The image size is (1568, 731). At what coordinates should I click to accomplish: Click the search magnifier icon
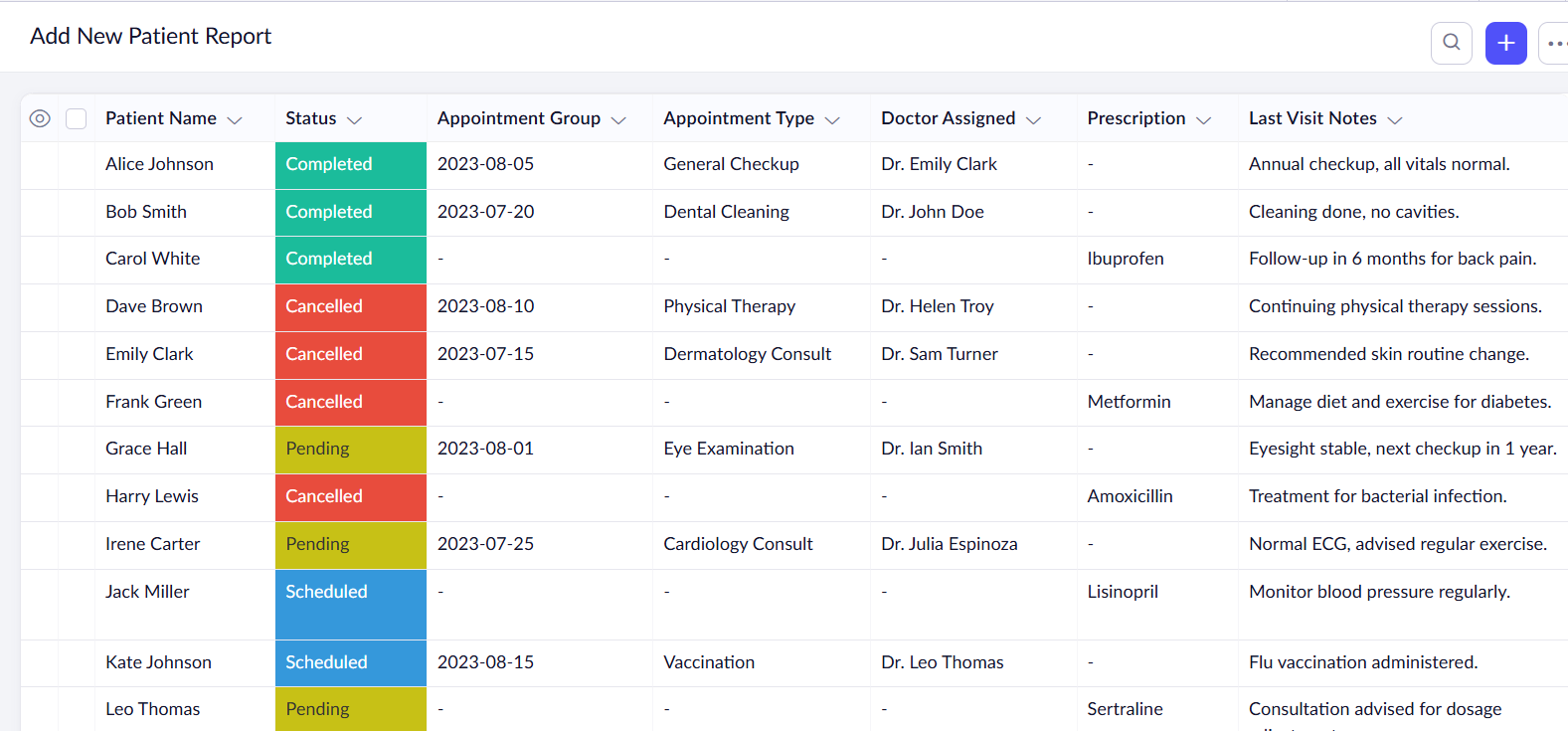(x=1451, y=43)
